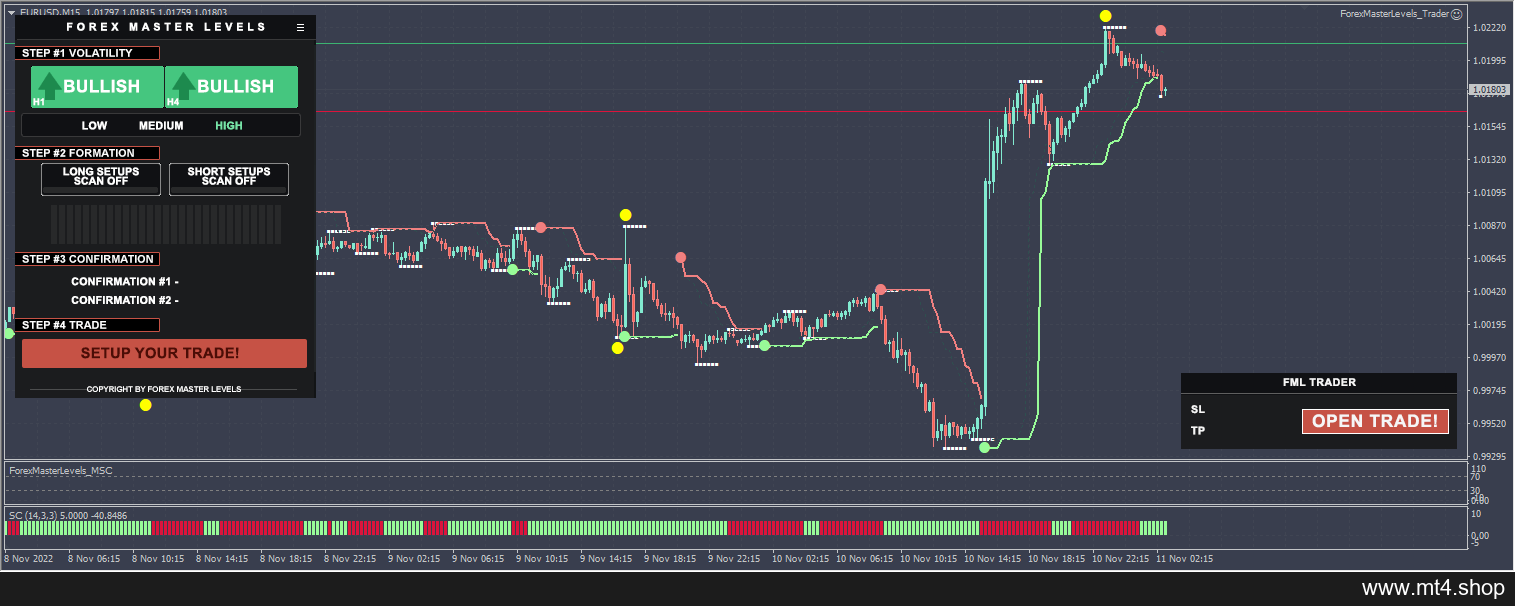The height and width of the screenshot is (606, 1515).
Task: Click the 9 Nov 02:15 time label
Action: click(415, 559)
